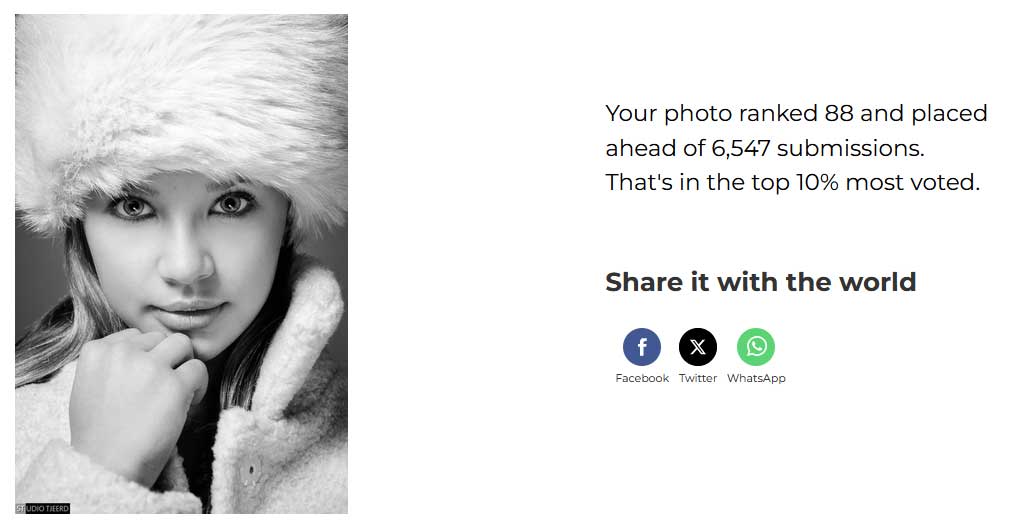Image resolution: width=1024 pixels, height=524 pixels.
Task: Click the word "voted" in the results text
Action: 947,182
